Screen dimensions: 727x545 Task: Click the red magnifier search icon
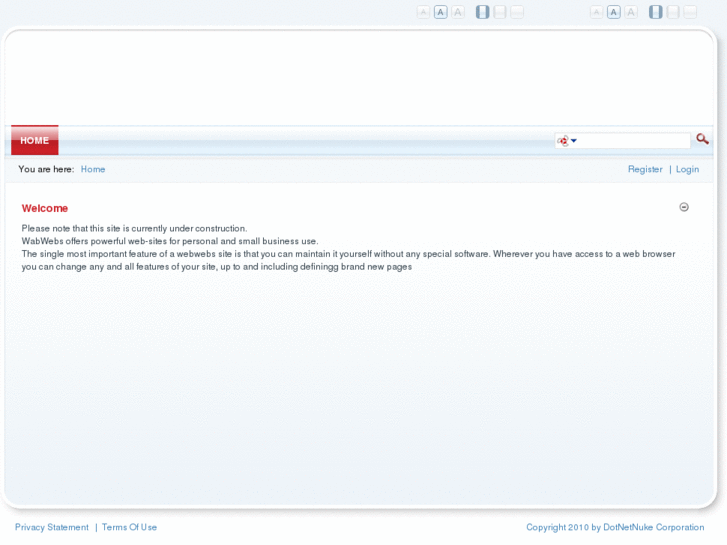[702, 139]
